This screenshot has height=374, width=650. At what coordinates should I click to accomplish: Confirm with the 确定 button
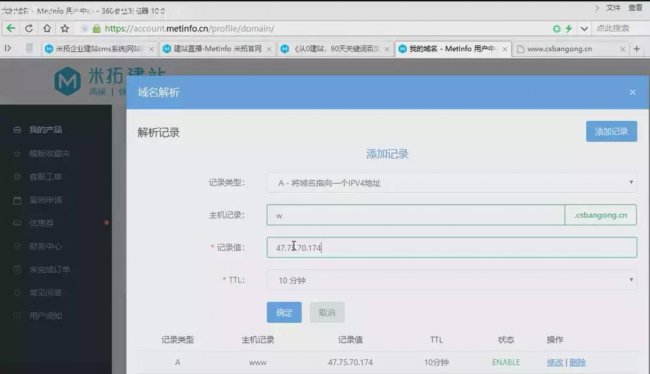click(x=284, y=312)
